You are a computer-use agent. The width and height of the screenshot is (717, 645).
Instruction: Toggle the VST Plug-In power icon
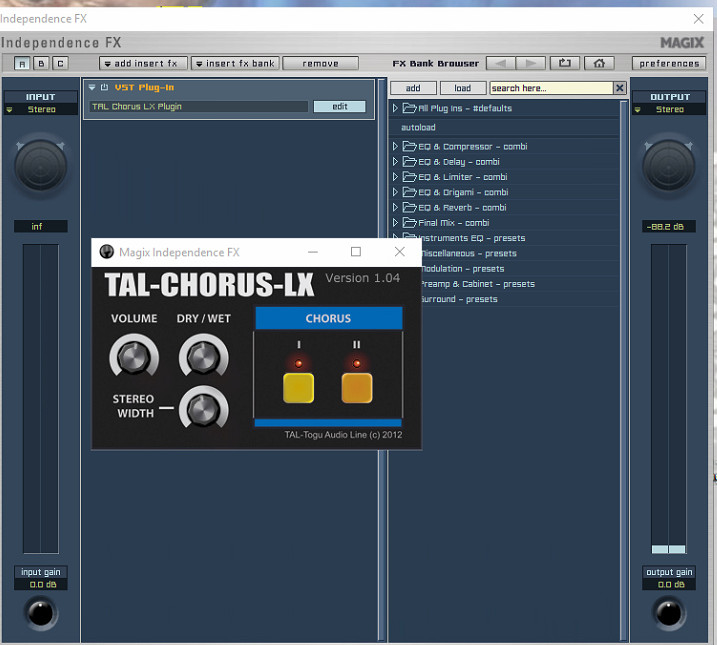click(x=104, y=87)
